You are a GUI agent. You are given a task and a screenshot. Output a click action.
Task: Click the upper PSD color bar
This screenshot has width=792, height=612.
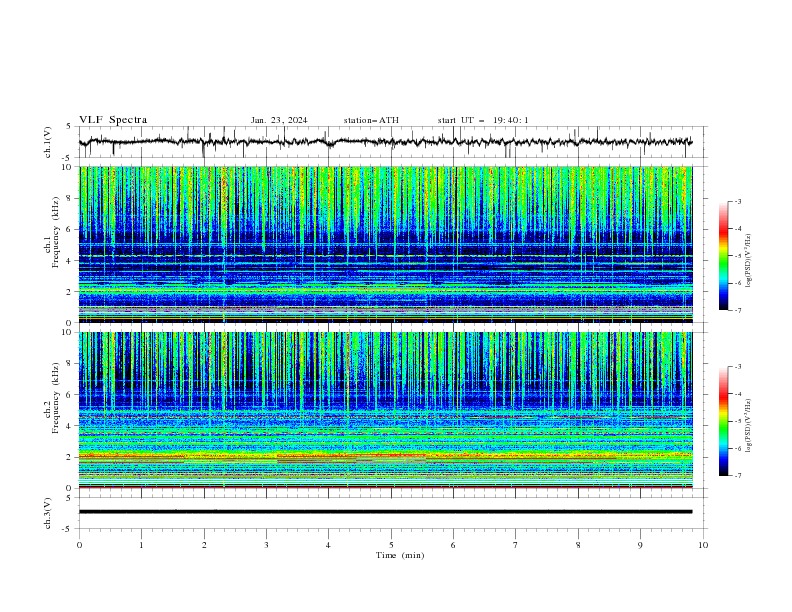pos(723,256)
